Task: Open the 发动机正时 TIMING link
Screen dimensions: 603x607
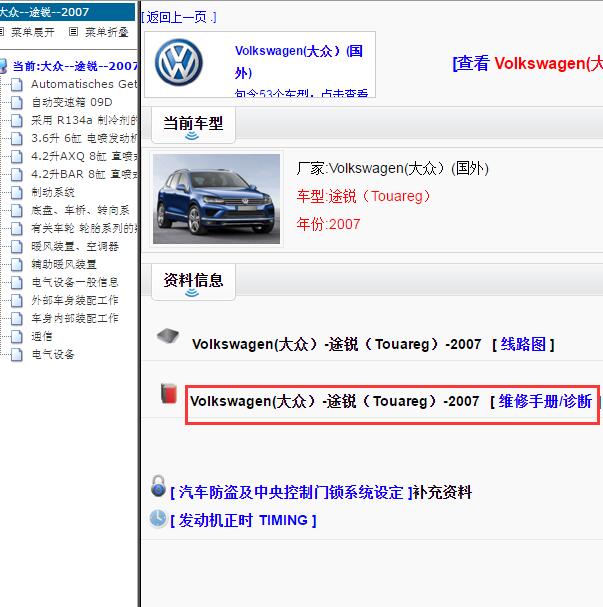Action: pyautogui.click(x=243, y=520)
